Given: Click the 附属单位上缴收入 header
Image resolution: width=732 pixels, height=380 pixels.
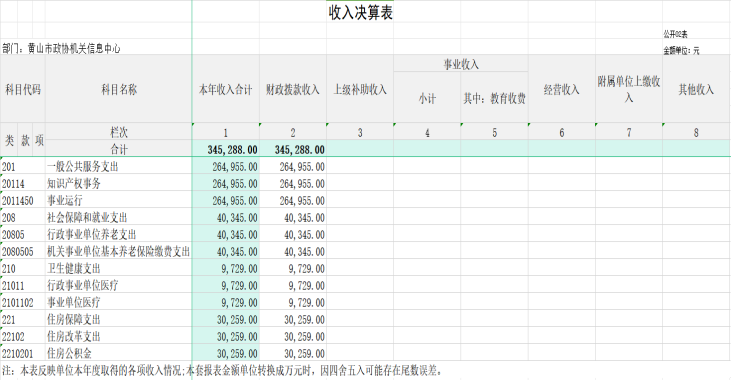Looking at the screenshot, I should coord(629,89).
